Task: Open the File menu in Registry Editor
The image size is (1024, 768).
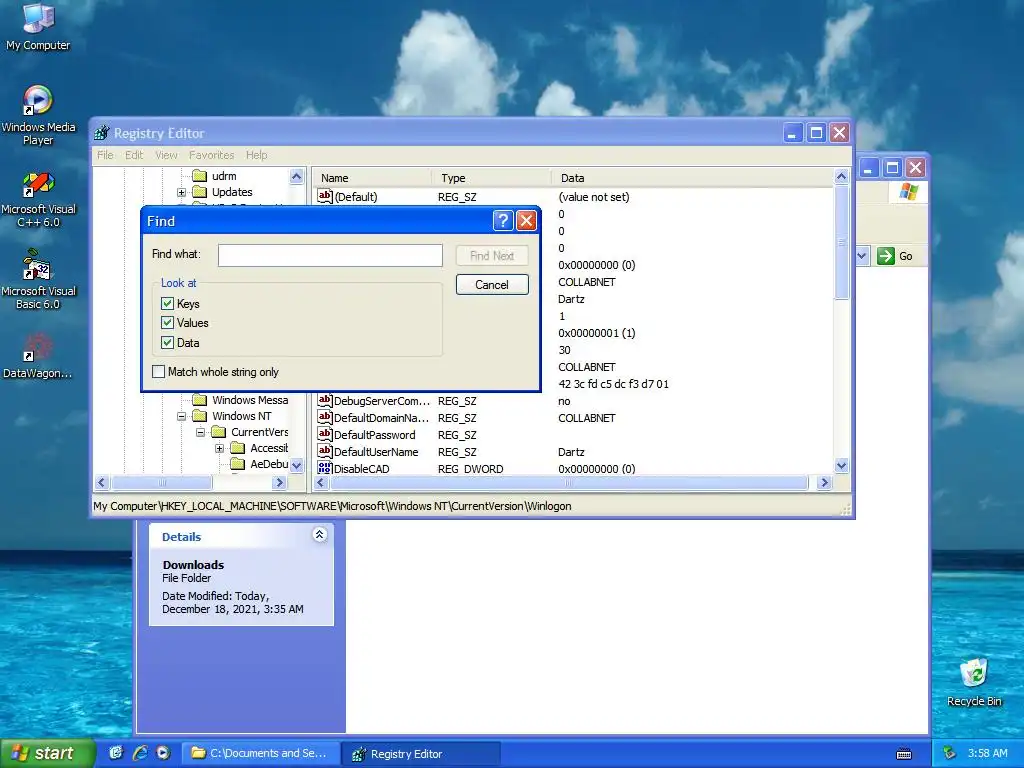Action: pos(105,155)
